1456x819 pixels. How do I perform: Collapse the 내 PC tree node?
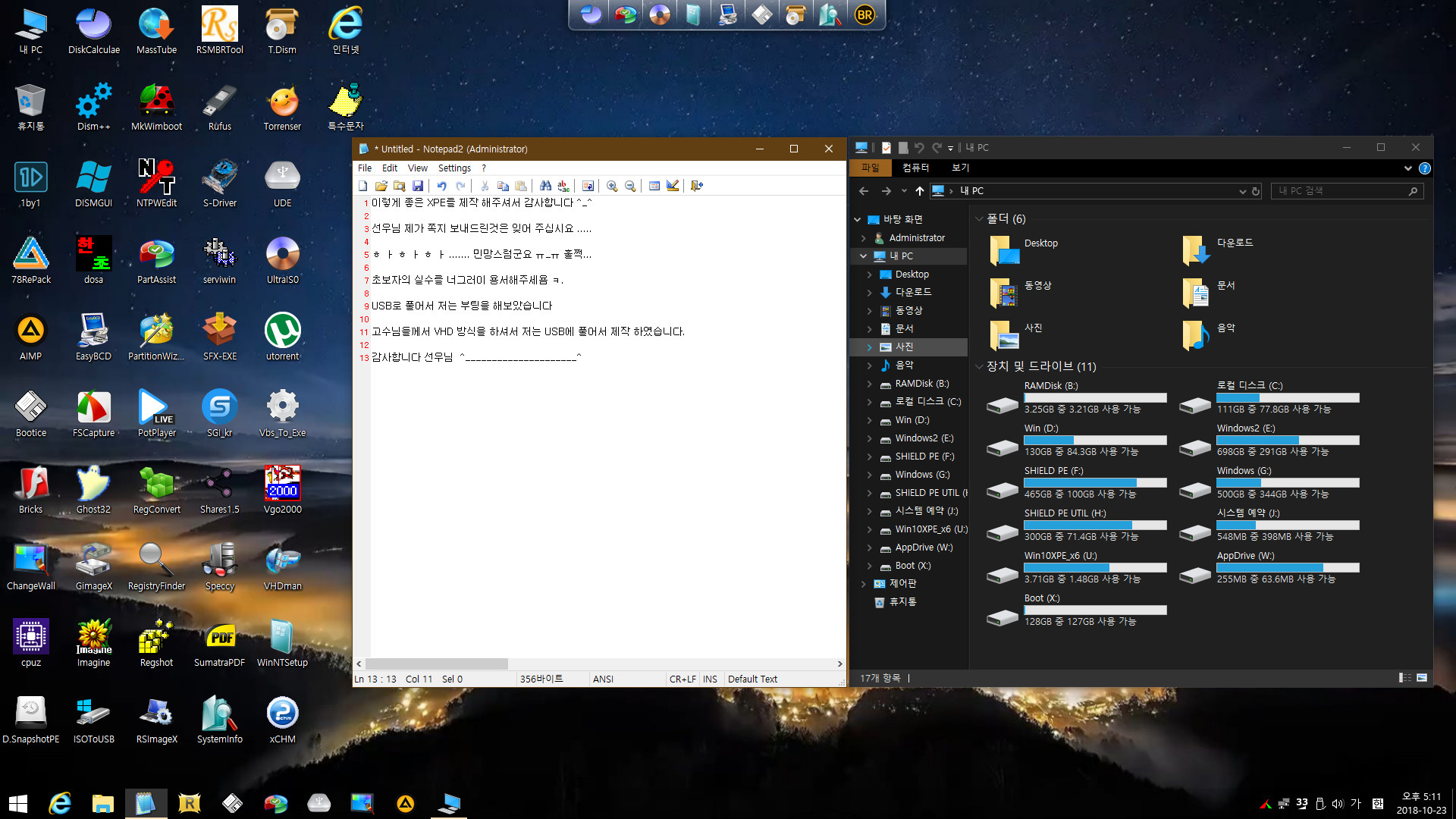point(863,256)
